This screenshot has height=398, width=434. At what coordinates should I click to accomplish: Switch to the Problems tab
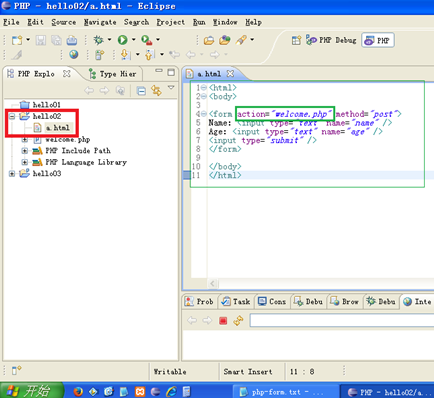[199, 302]
